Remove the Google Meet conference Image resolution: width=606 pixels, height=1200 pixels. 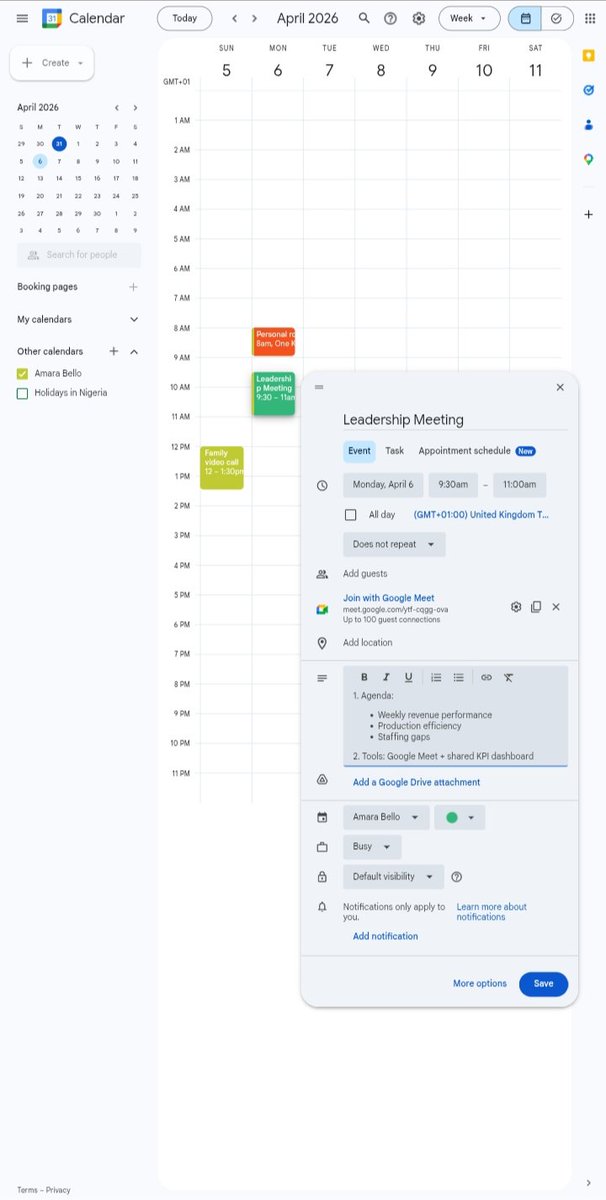(x=556, y=607)
